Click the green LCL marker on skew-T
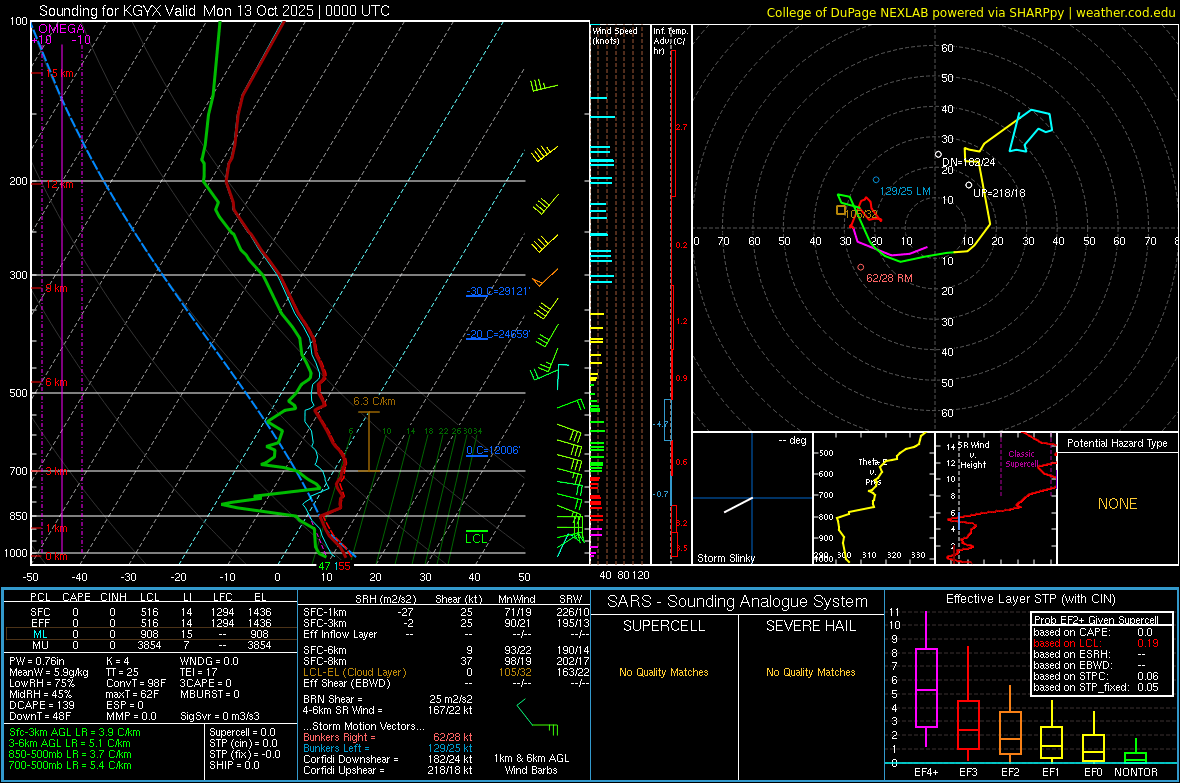The width and height of the screenshot is (1180, 783). point(476,538)
